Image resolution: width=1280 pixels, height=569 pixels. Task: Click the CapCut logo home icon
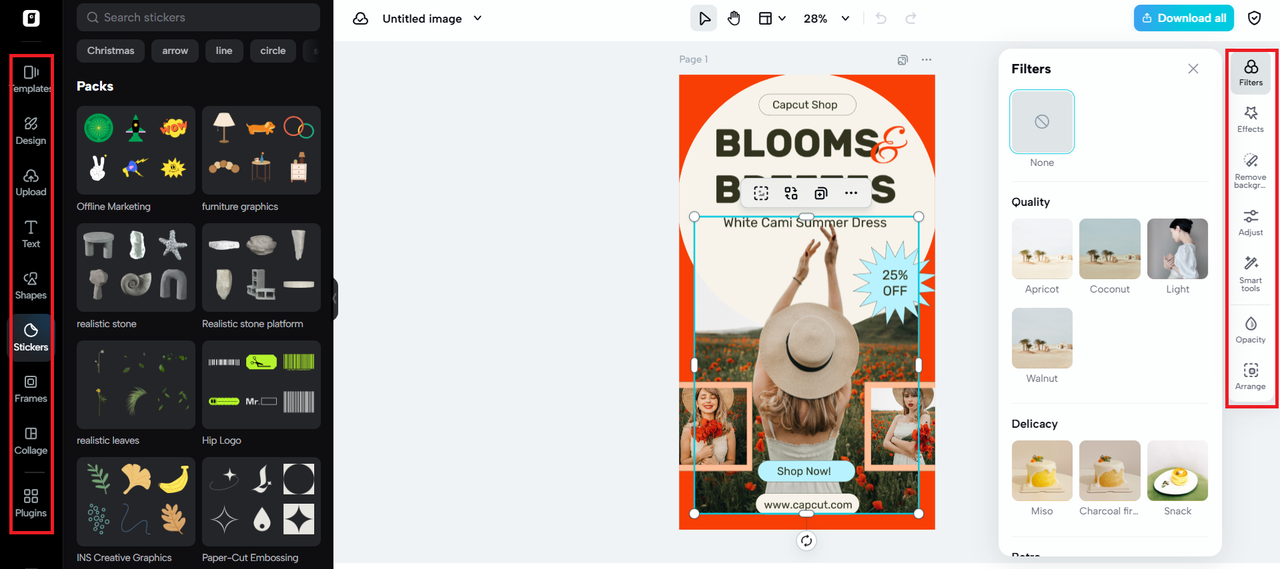click(x=31, y=18)
